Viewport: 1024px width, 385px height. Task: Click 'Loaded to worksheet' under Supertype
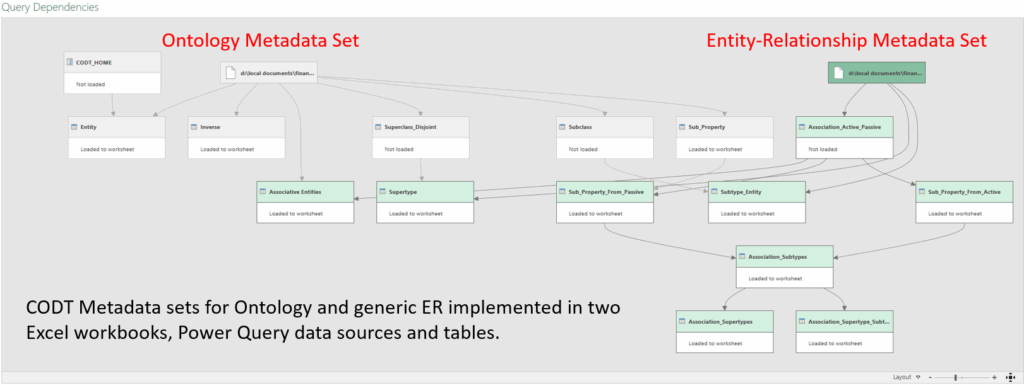tap(415, 213)
